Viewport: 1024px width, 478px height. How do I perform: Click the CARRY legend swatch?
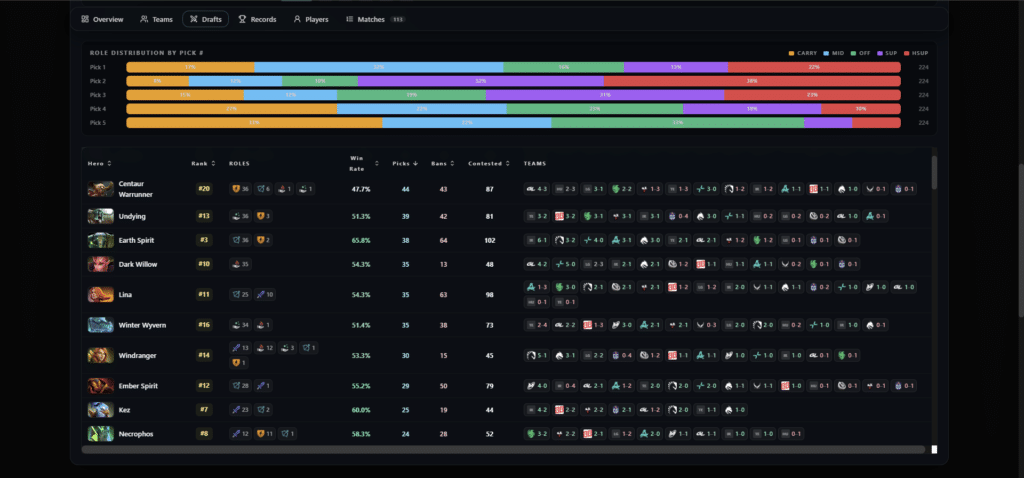(792, 53)
